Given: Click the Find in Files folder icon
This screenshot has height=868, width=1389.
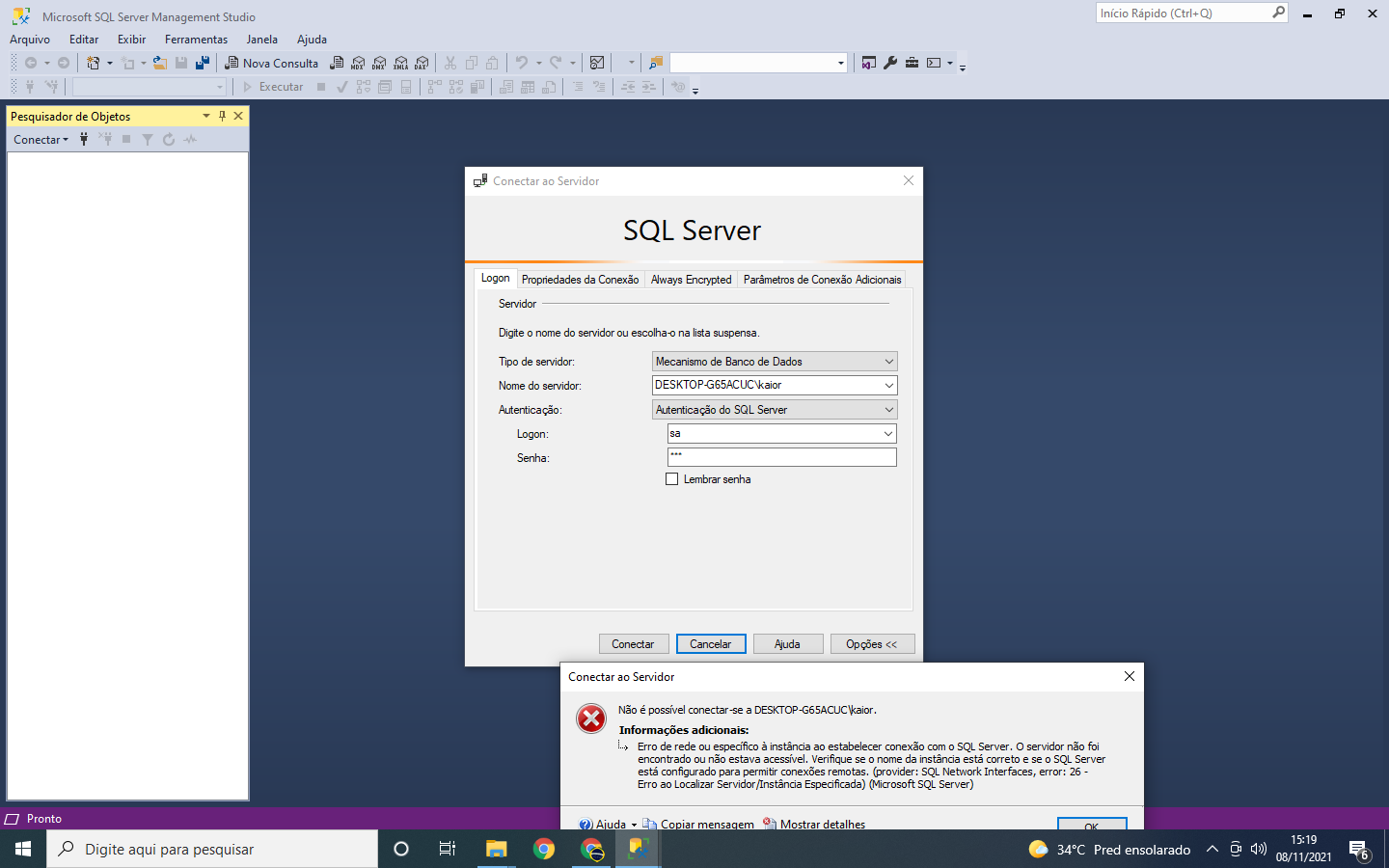Looking at the screenshot, I should pyautogui.click(x=656, y=63).
